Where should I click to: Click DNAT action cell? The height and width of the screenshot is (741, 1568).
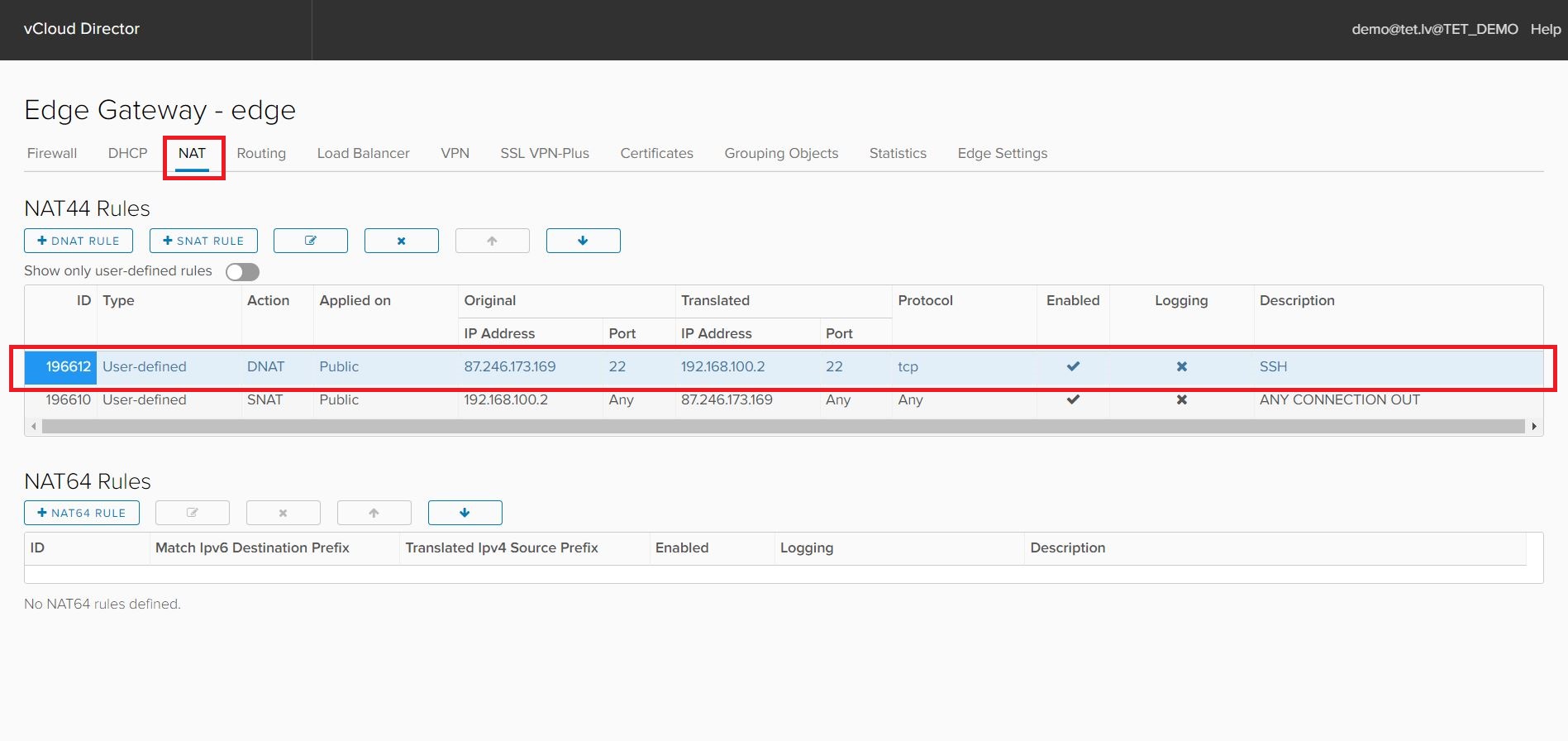click(x=265, y=366)
